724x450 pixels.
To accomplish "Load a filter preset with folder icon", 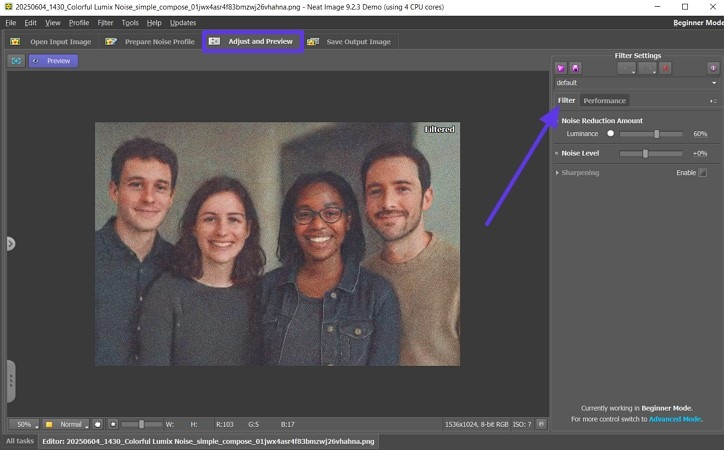I will 561,68.
